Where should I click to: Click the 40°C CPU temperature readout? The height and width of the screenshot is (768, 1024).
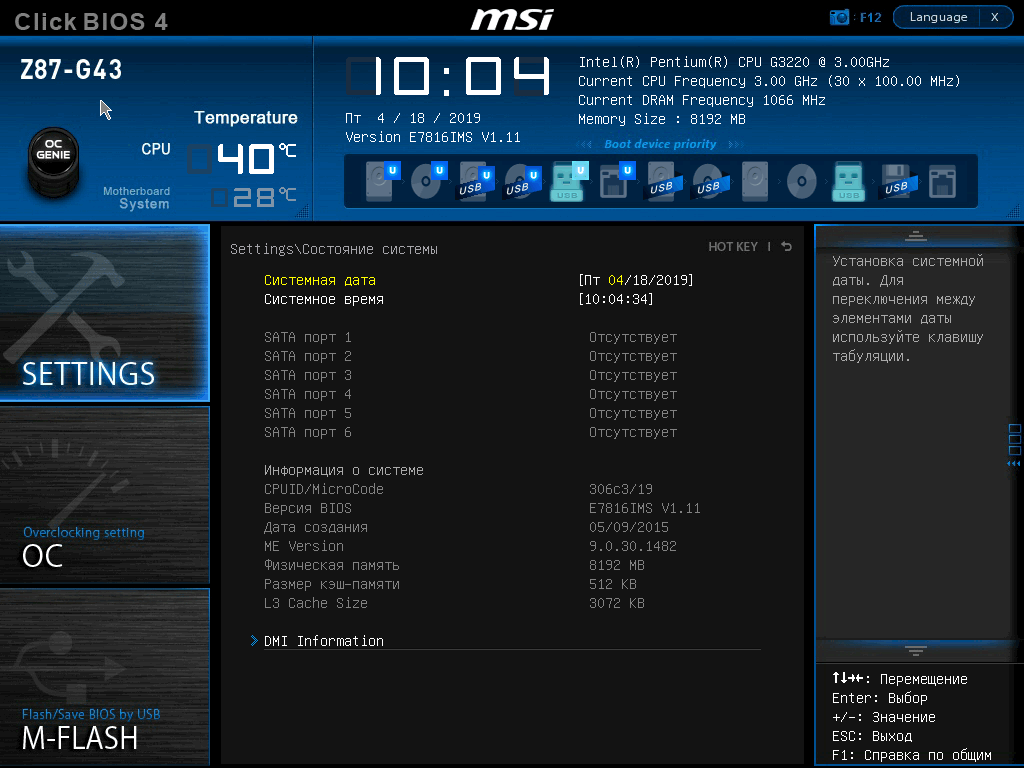[243, 159]
